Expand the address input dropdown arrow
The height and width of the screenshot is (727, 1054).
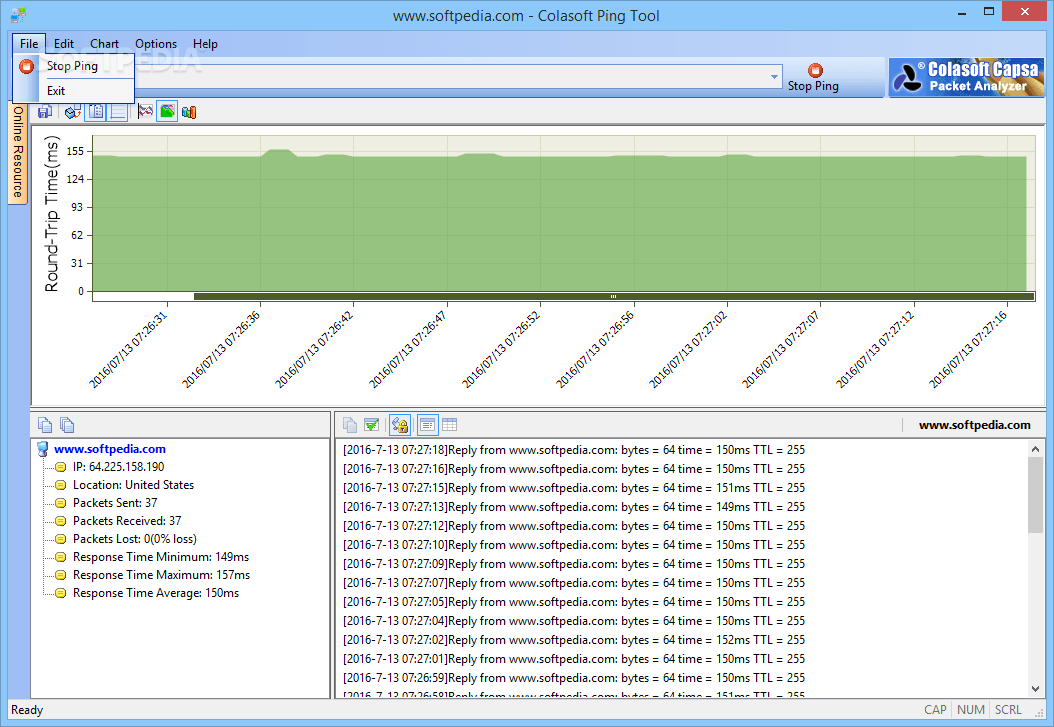click(x=774, y=77)
